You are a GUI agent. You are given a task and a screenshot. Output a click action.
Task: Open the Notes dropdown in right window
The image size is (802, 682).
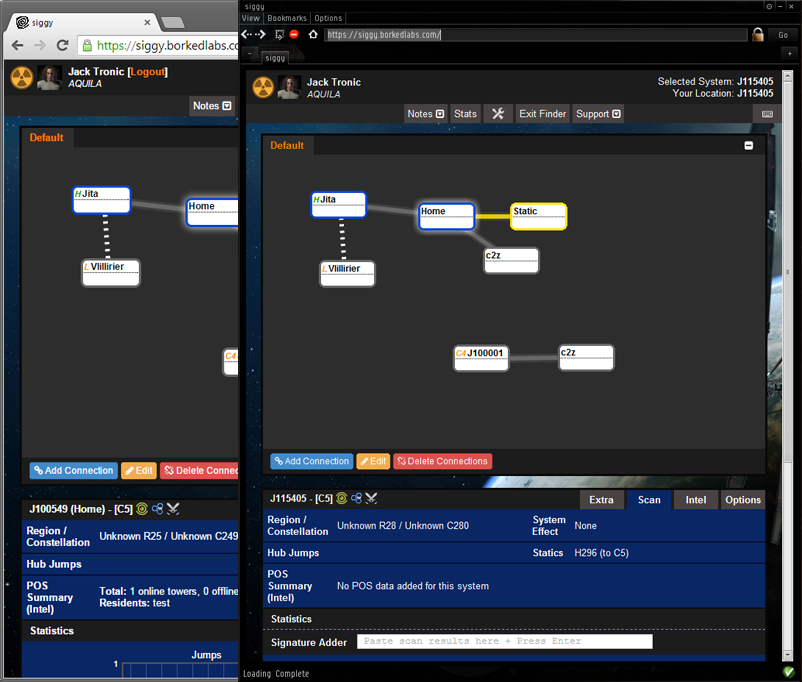pos(425,114)
